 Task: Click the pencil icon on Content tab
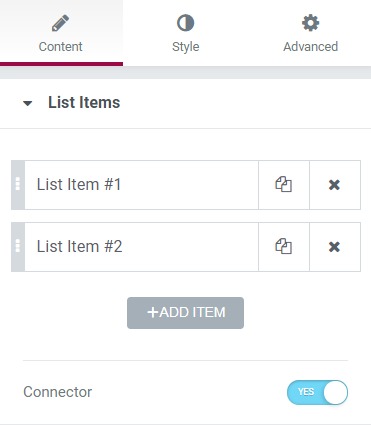tap(60, 23)
